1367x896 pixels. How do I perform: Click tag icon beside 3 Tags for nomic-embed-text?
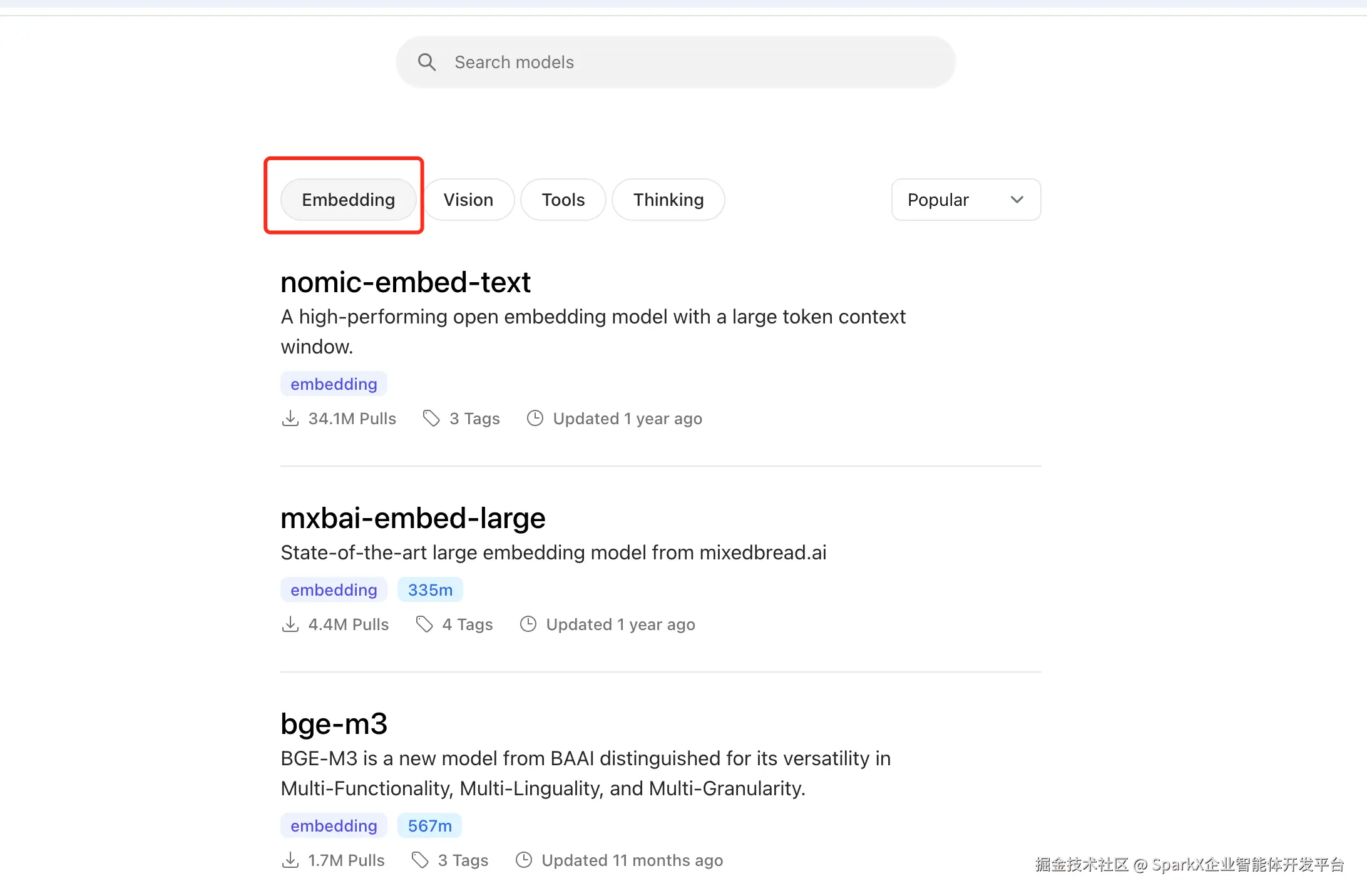point(431,418)
